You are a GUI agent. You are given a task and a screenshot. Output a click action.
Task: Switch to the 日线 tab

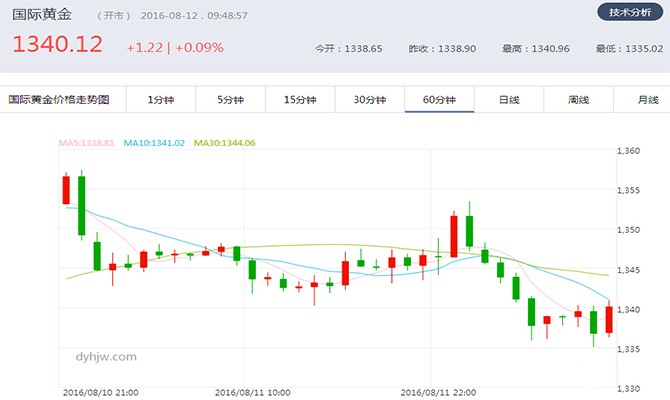pyautogui.click(x=509, y=100)
